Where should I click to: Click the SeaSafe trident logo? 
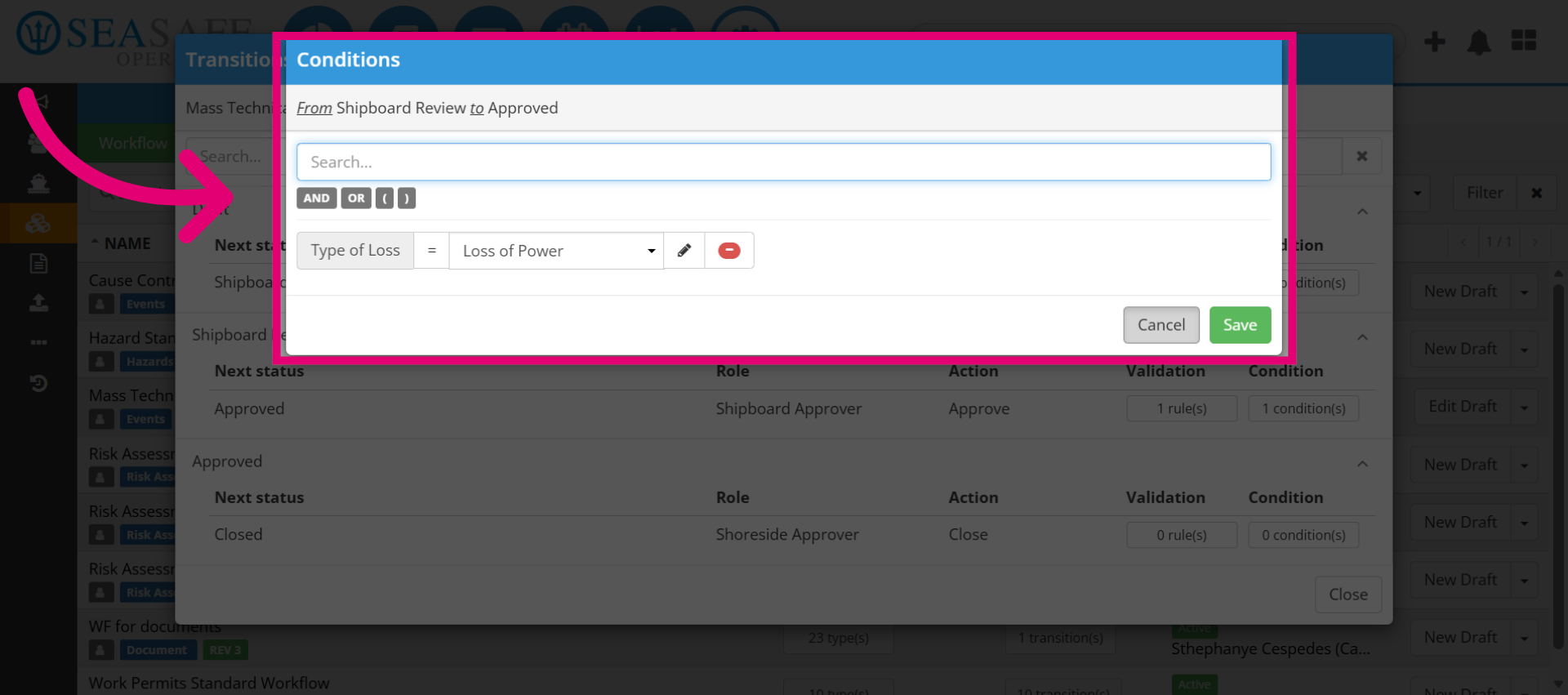click(x=38, y=34)
